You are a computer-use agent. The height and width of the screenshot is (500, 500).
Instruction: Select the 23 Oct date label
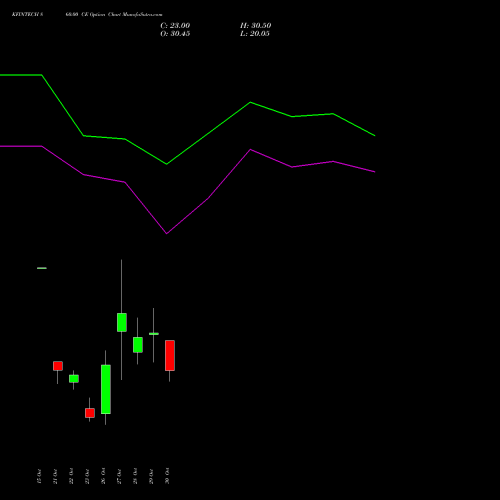(x=87, y=476)
